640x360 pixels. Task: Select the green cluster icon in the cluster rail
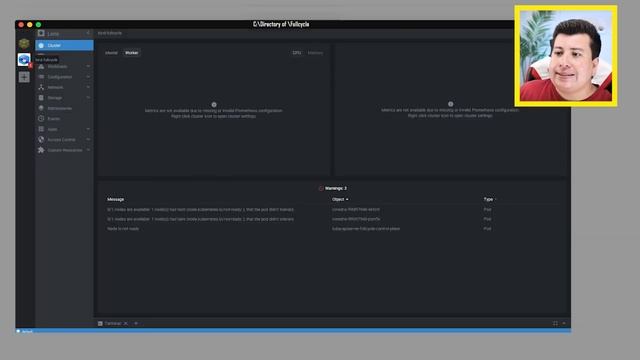point(24,43)
